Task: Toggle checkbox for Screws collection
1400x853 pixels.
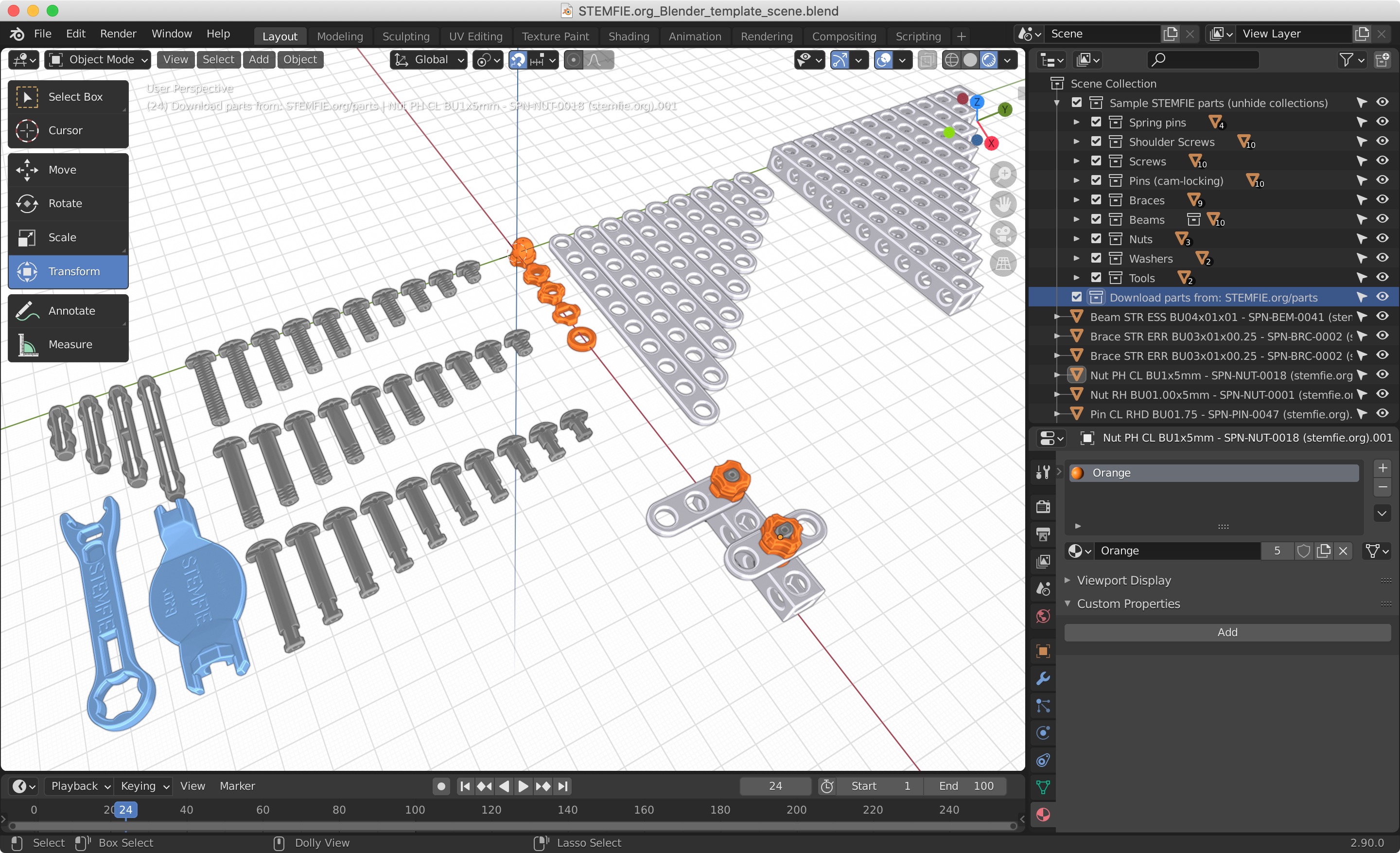Action: coord(1096,161)
